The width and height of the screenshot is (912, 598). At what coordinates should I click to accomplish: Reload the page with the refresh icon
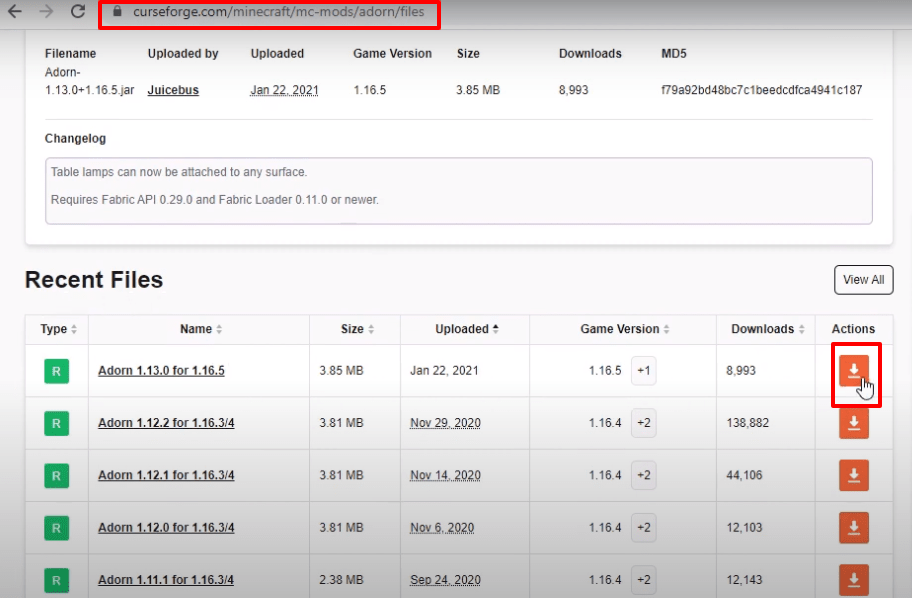click(78, 11)
